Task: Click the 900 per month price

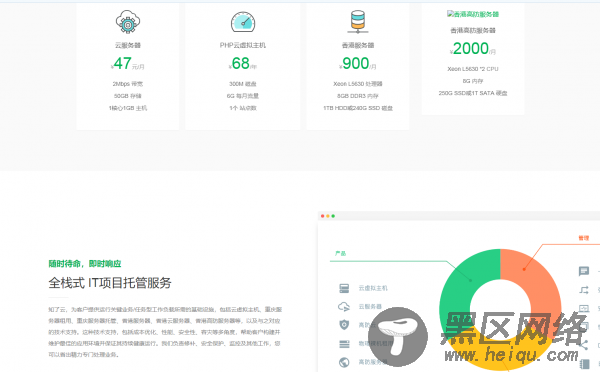Action: coord(358,64)
